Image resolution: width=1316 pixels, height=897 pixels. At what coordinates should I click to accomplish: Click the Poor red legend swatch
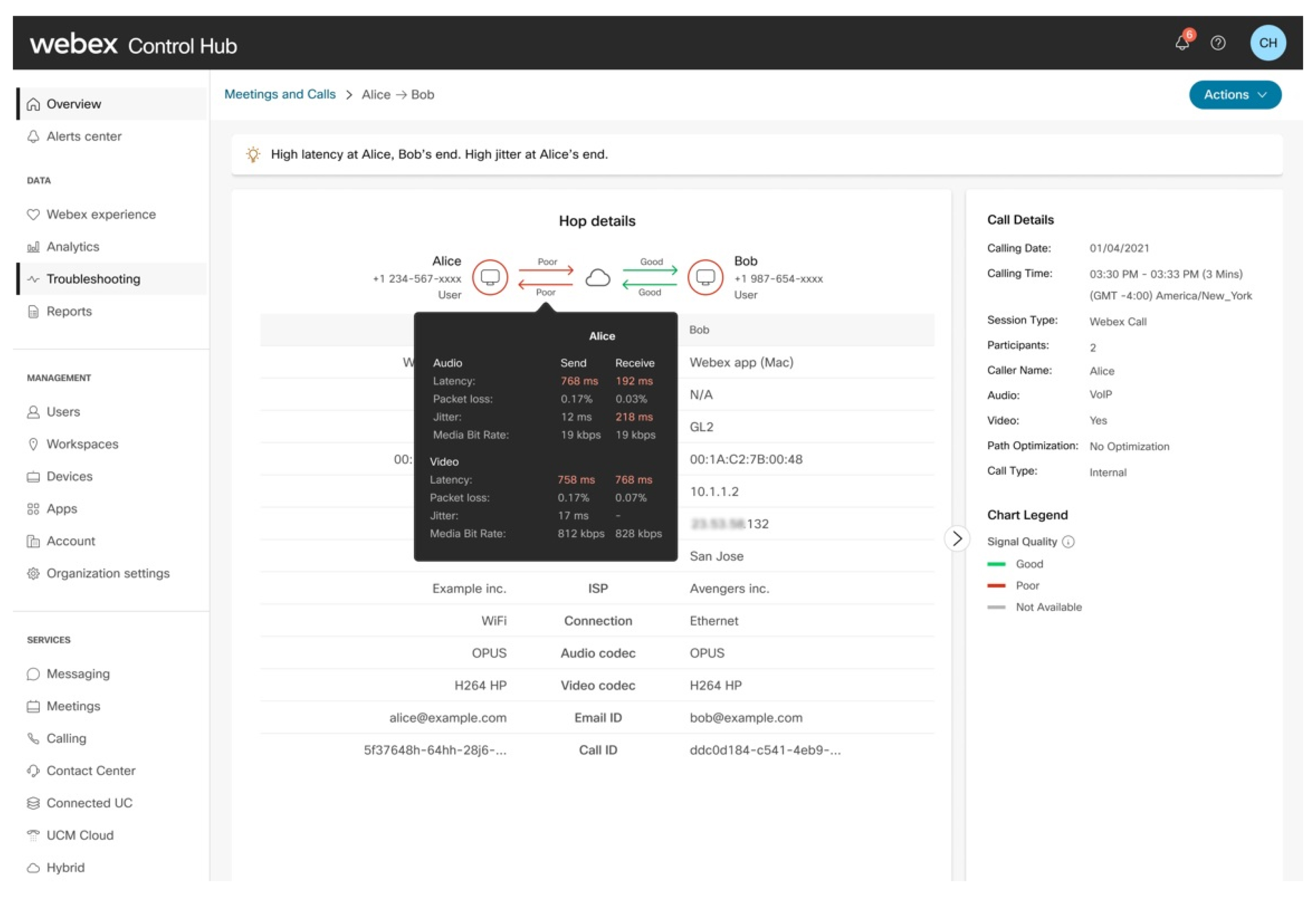click(996, 586)
